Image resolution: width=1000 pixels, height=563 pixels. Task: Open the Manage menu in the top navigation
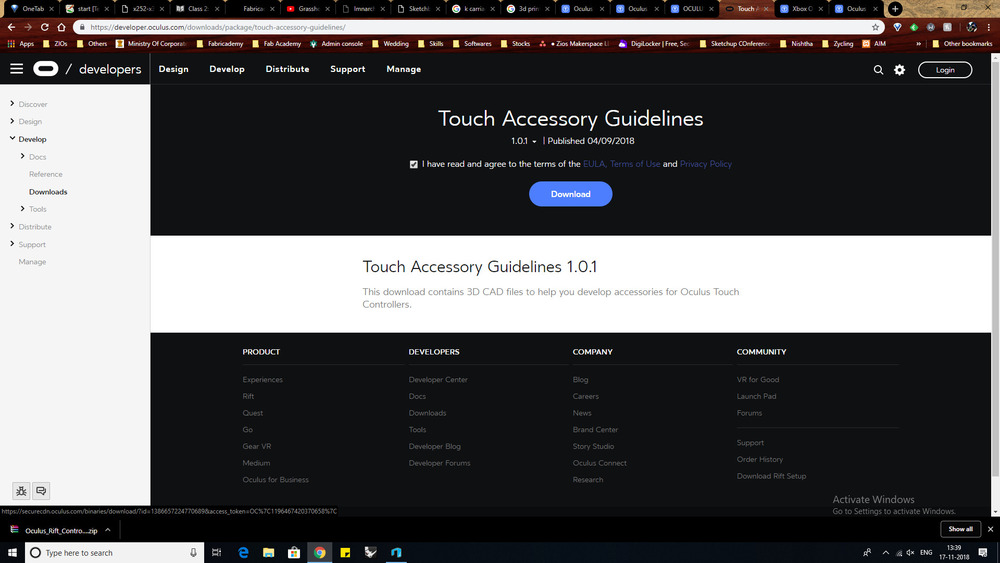[x=404, y=69]
